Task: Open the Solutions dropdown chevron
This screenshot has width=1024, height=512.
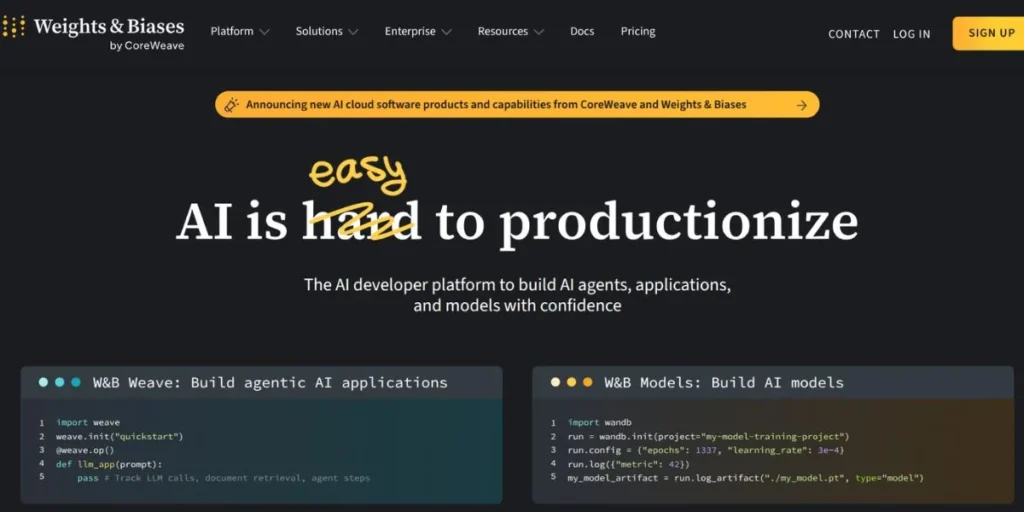Action: click(x=352, y=32)
